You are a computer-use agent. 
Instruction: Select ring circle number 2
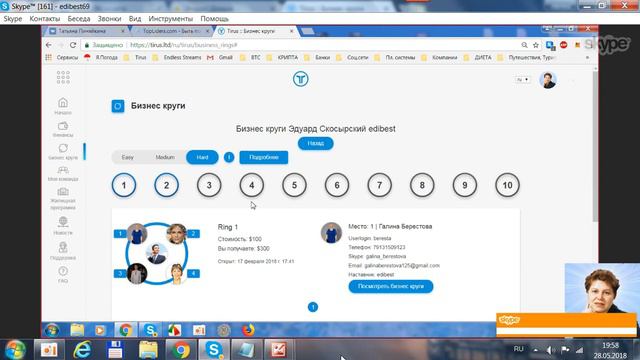point(167,185)
